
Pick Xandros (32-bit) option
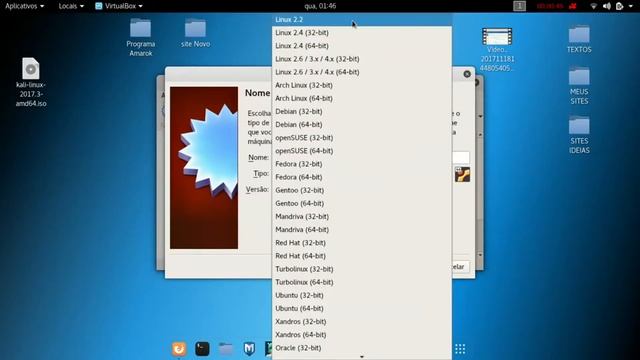(362, 322)
